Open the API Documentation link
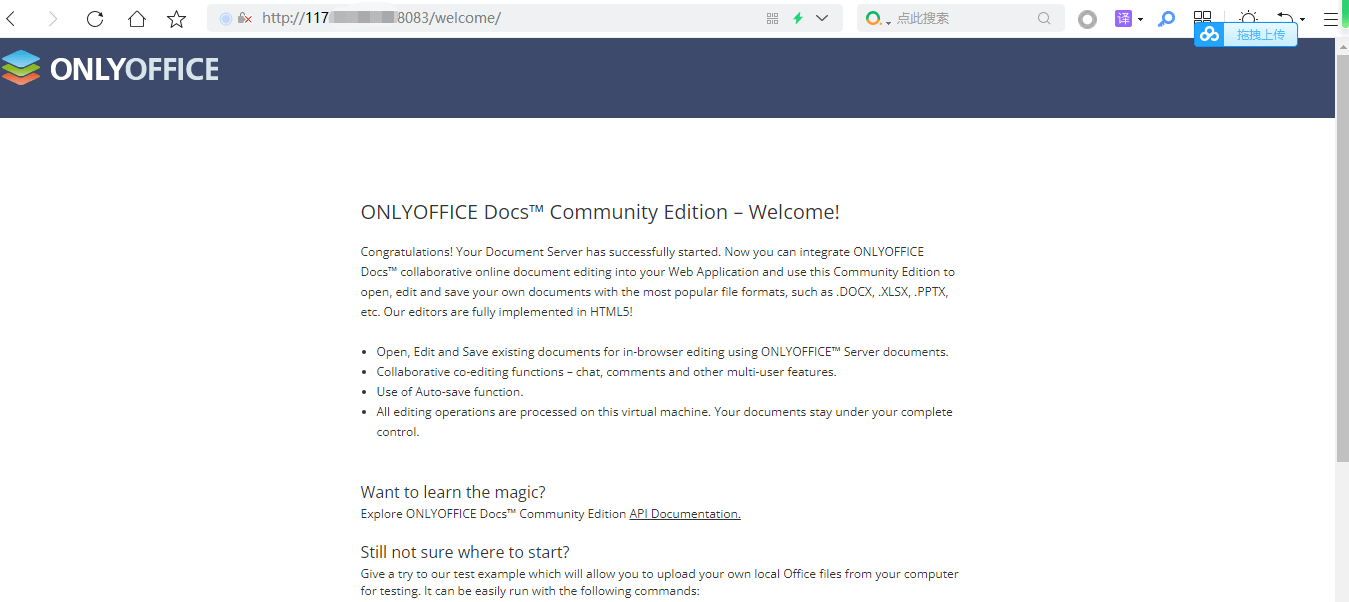This screenshot has height=602, width=1349. pyautogui.click(x=685, y=514)
